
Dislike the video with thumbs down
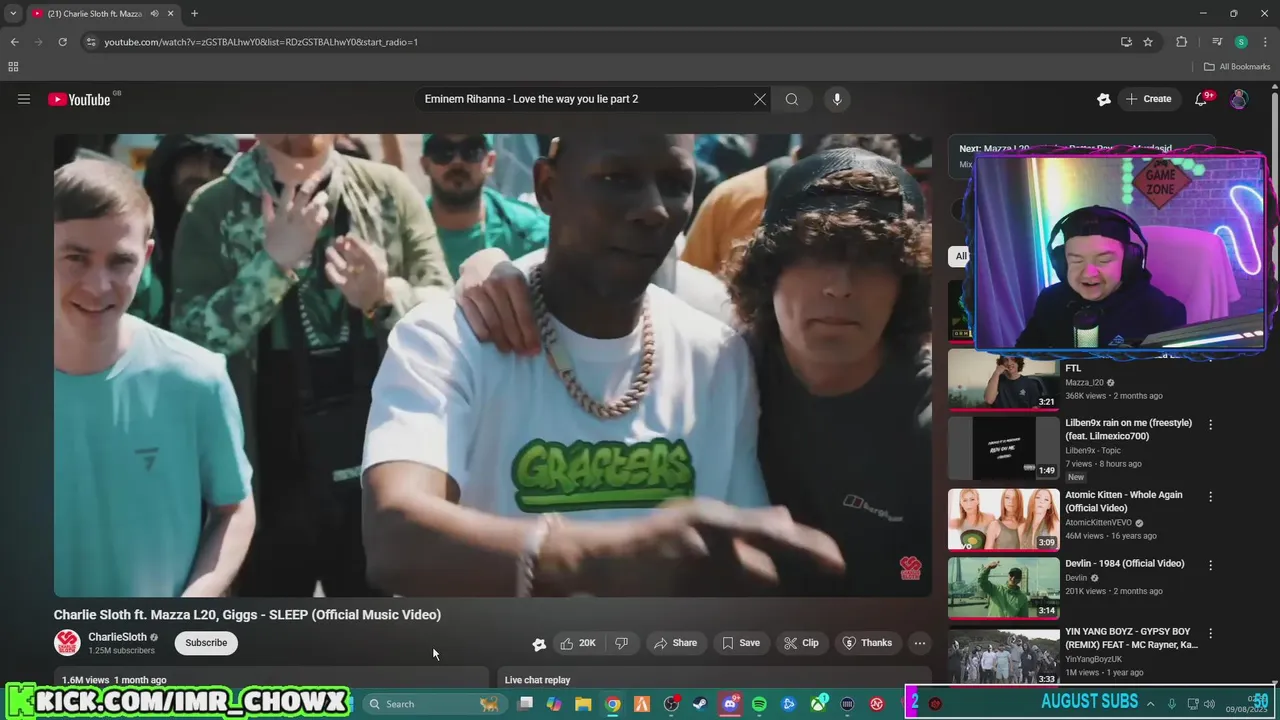point(621,643)
